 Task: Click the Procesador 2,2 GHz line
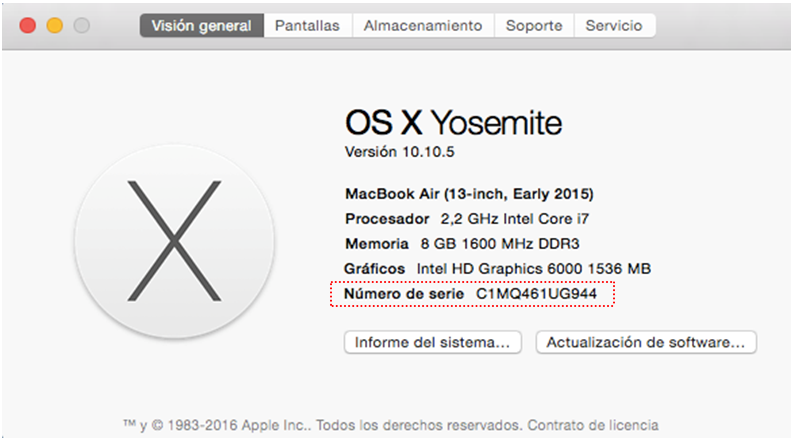tap(450, 218)
